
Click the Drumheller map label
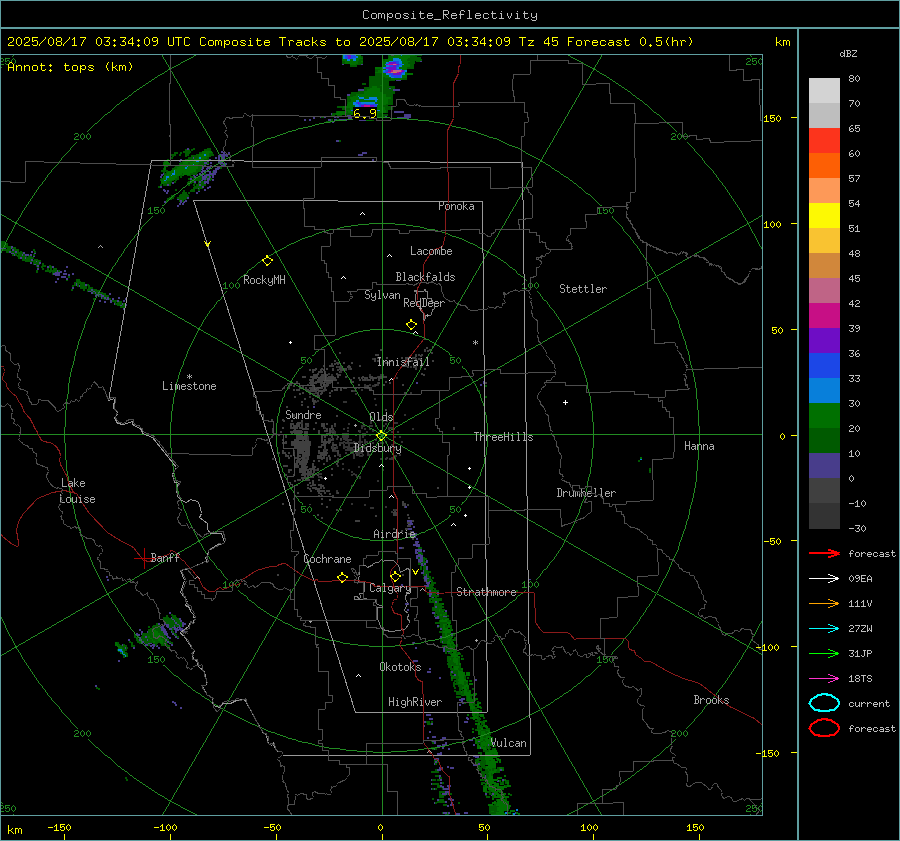[x=586, y=493]
